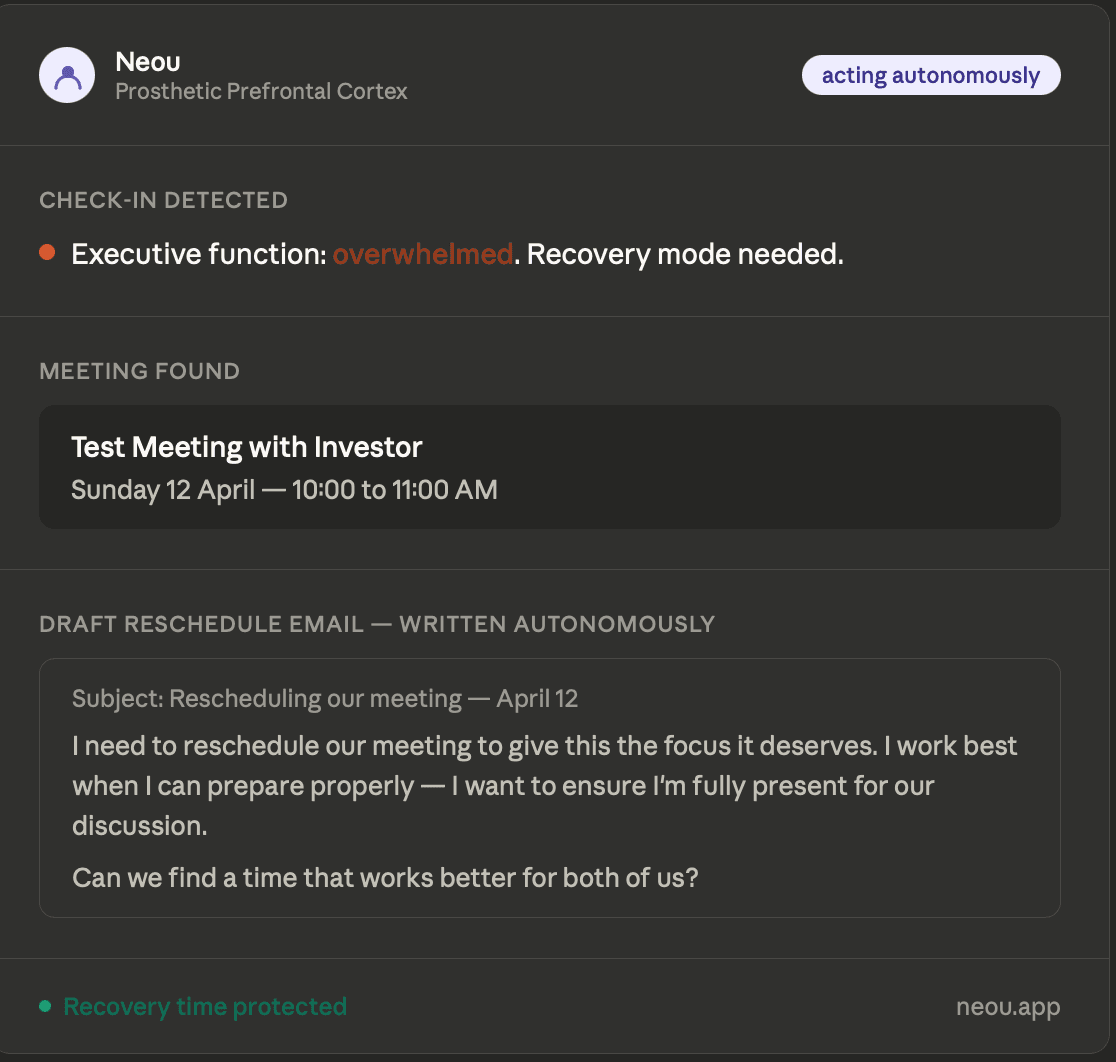This screenshot has width=1116, height=1062.
Task: Click the highlighted word overwhelmed
Action: pyautogui.click(x=423, y=254)
